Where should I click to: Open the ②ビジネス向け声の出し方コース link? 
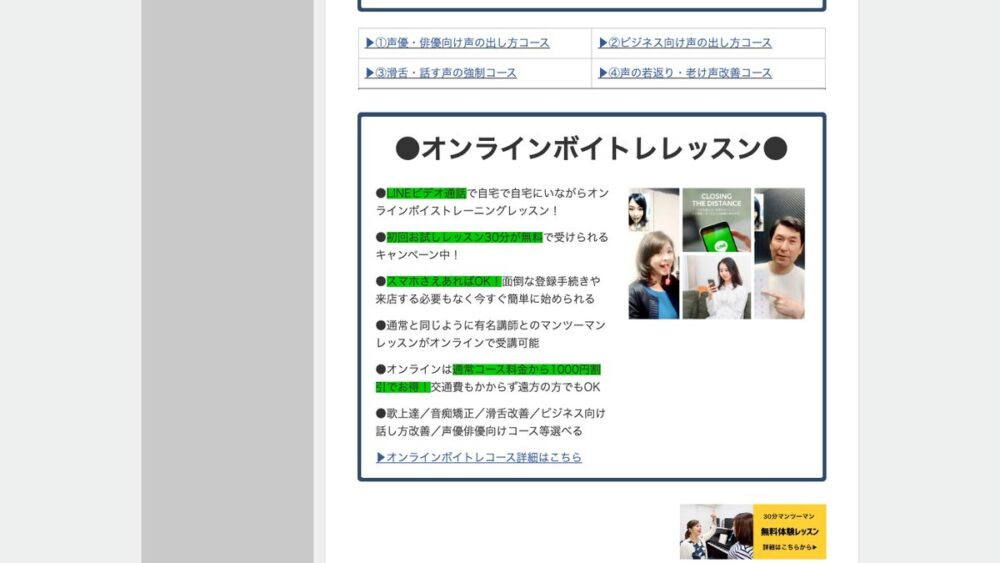685,43
